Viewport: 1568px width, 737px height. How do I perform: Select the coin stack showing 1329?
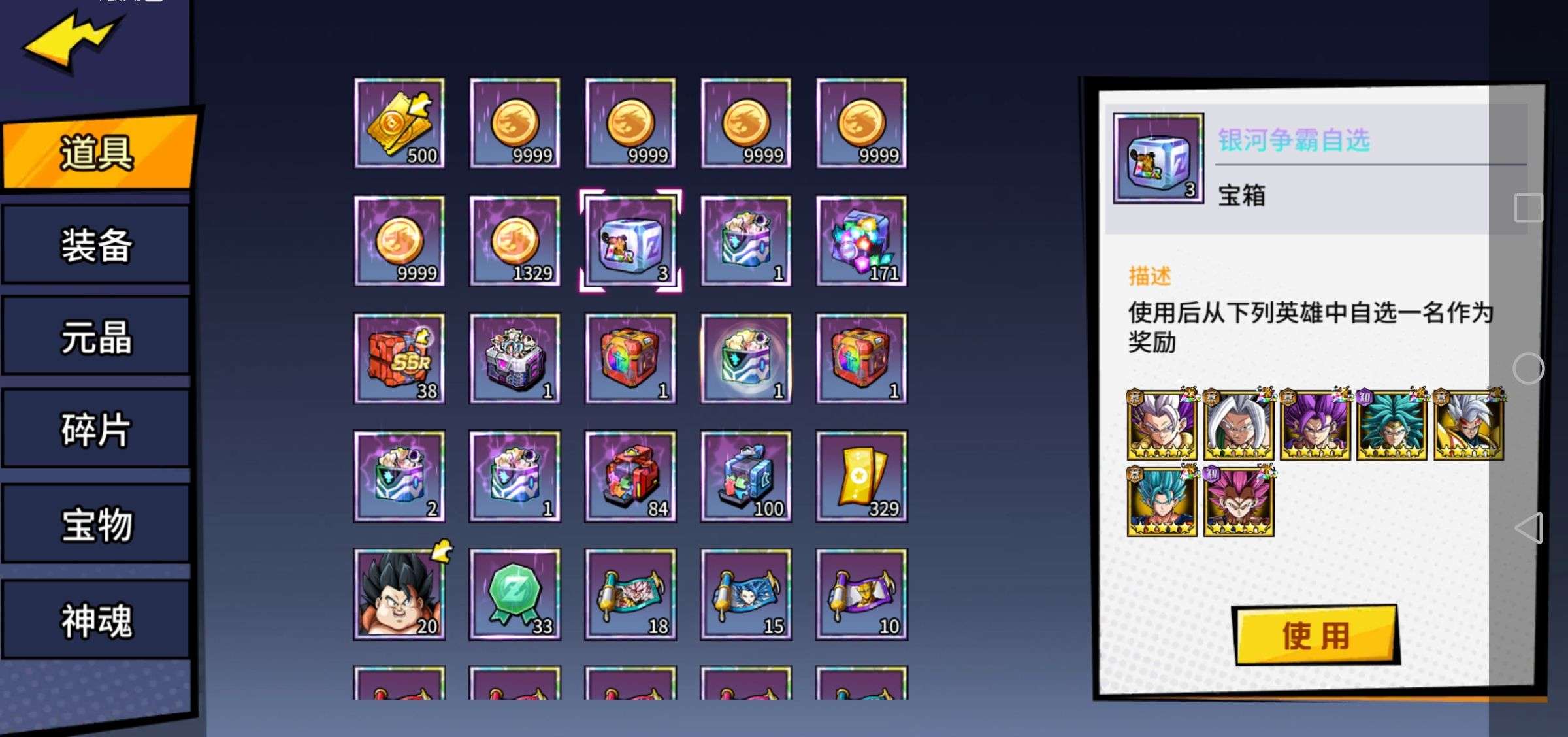(x=515, y=241)
